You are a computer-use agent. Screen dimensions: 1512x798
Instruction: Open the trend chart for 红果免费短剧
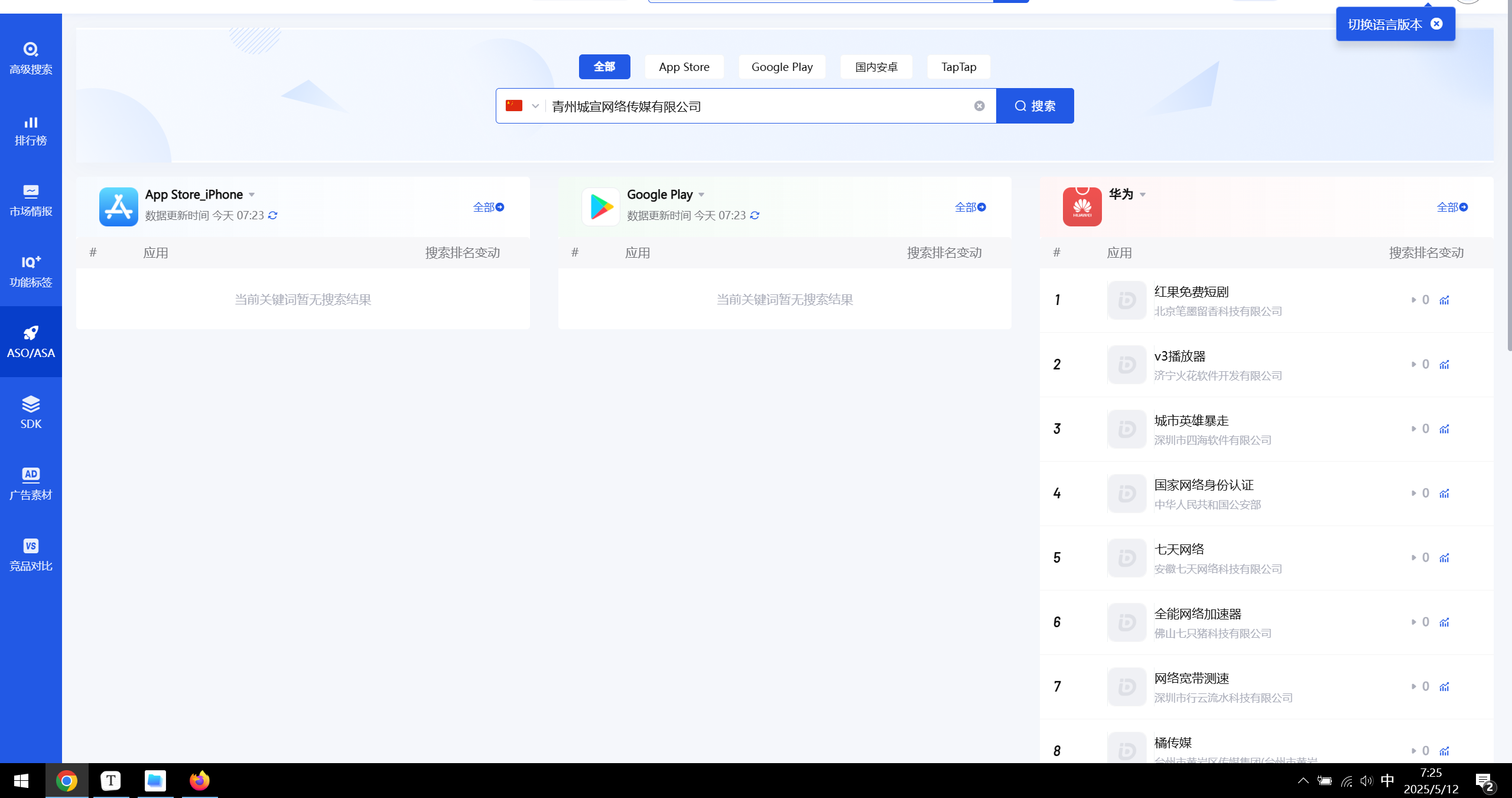click(x=1444, y=300)
